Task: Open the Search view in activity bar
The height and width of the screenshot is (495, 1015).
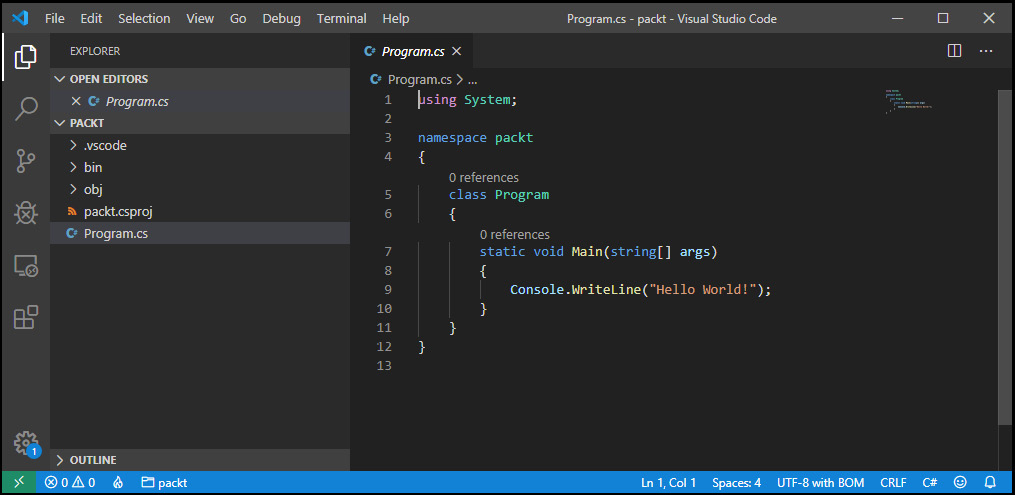Action: (x=25, y=109)
